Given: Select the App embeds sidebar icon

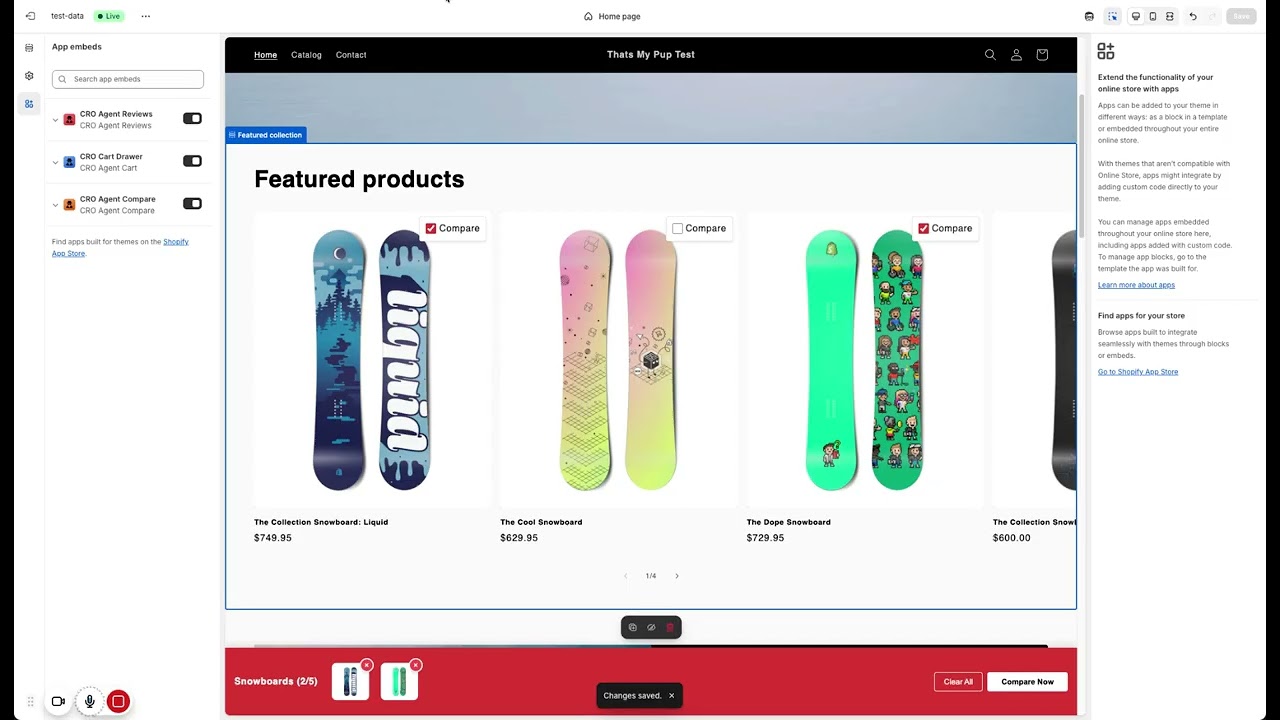Looking at the screenshot, I should (29, 104).
